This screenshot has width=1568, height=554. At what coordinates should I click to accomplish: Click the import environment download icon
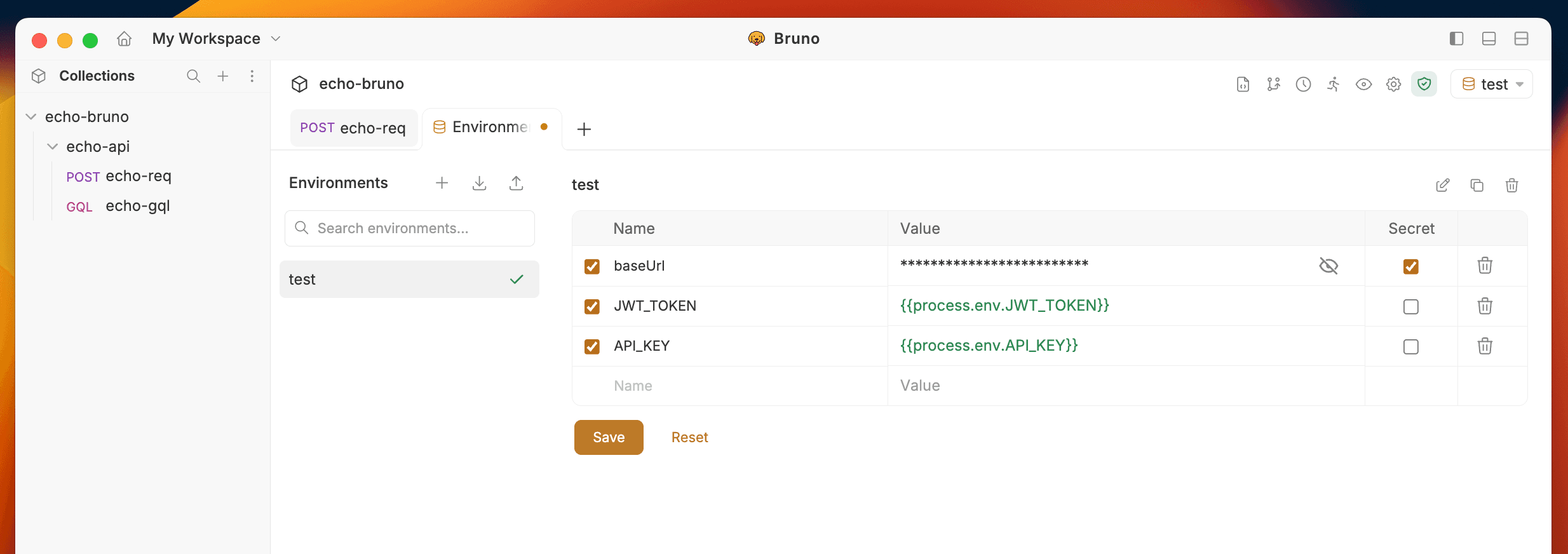(x=479, y=184)
